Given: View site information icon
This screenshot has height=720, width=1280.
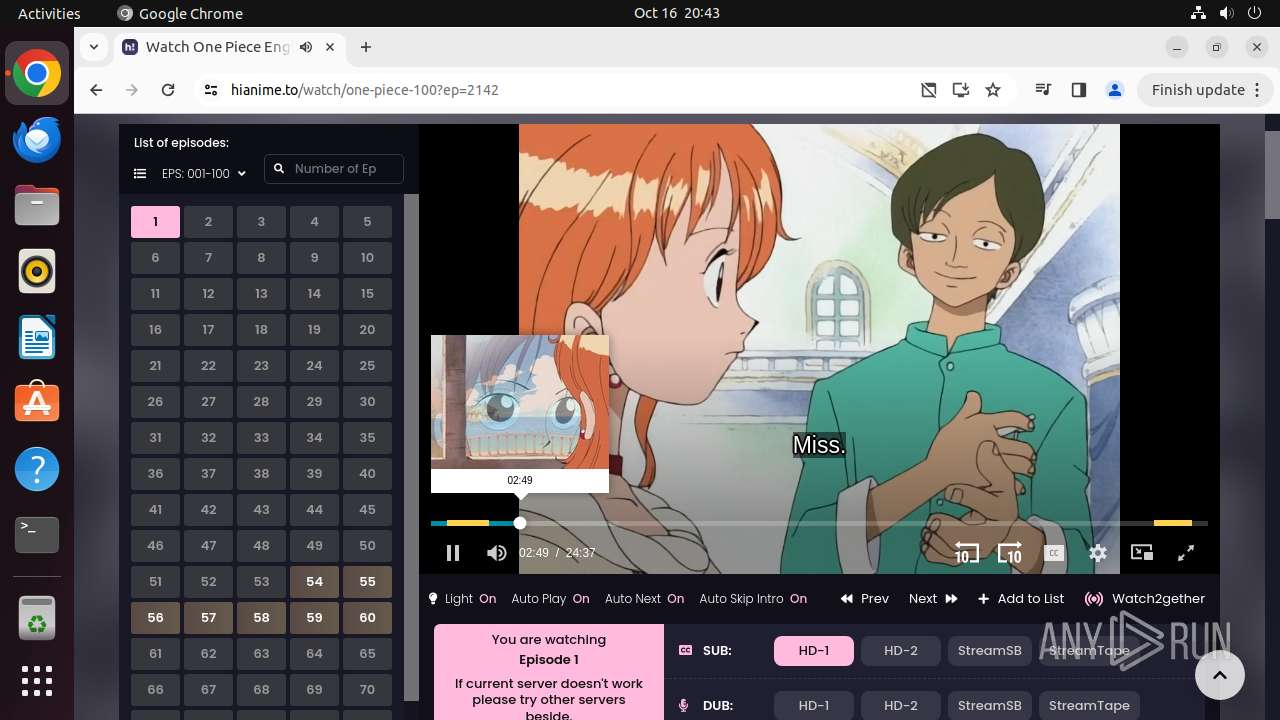Looking at the screenshot, I should point(210,90).
